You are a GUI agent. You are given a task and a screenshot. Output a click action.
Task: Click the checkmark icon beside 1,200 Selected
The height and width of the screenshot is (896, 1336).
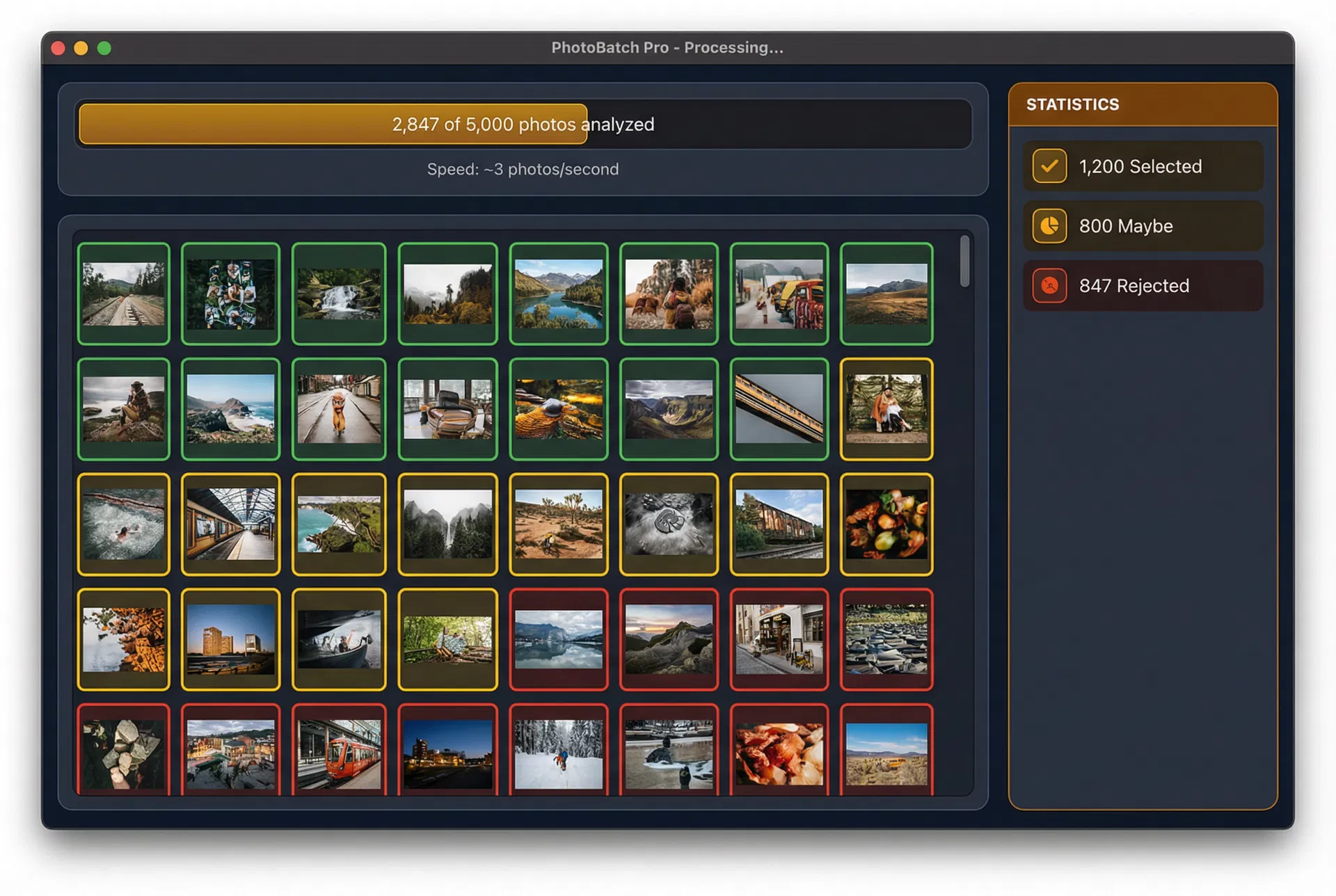click(x=1049, y=167)
